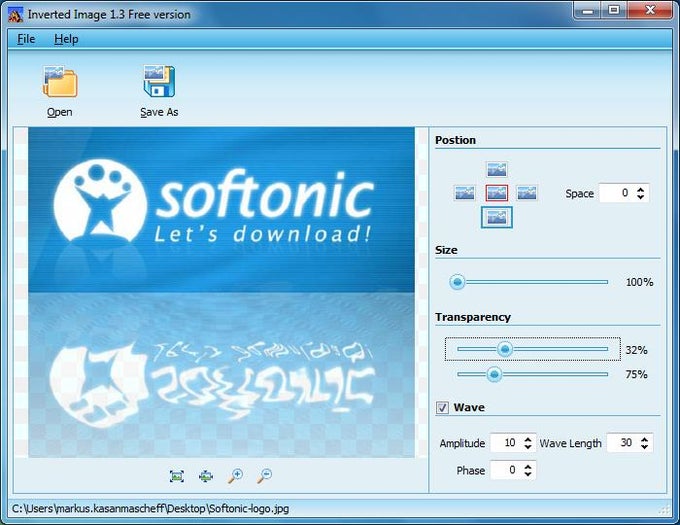680x525 pixels.
Task: Click the Wave label text
Action: pos(469,408)
